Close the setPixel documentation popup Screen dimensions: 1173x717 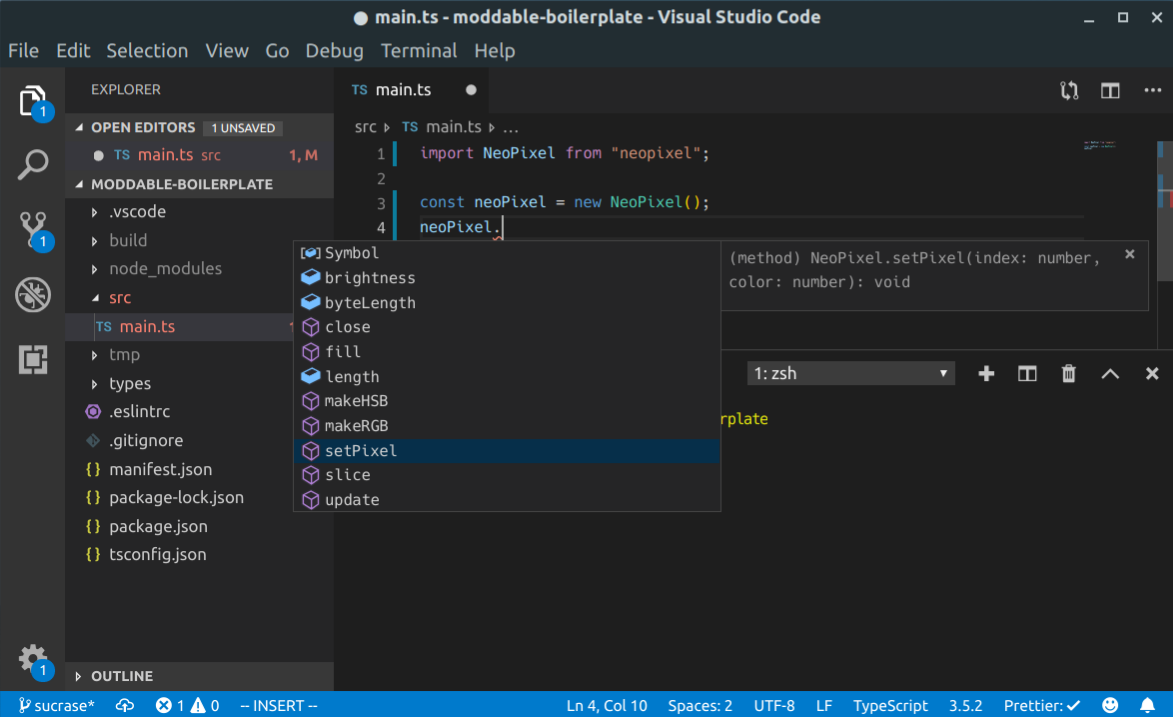[x=1130, y=254]
